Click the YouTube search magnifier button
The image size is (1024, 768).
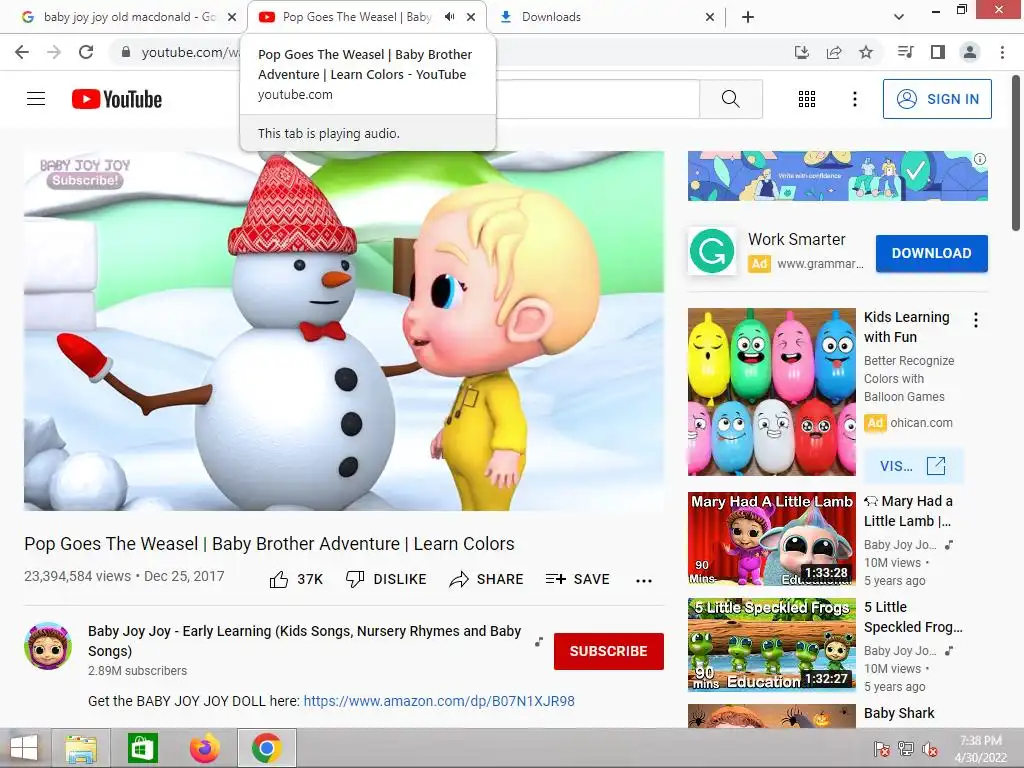(731, 99)
